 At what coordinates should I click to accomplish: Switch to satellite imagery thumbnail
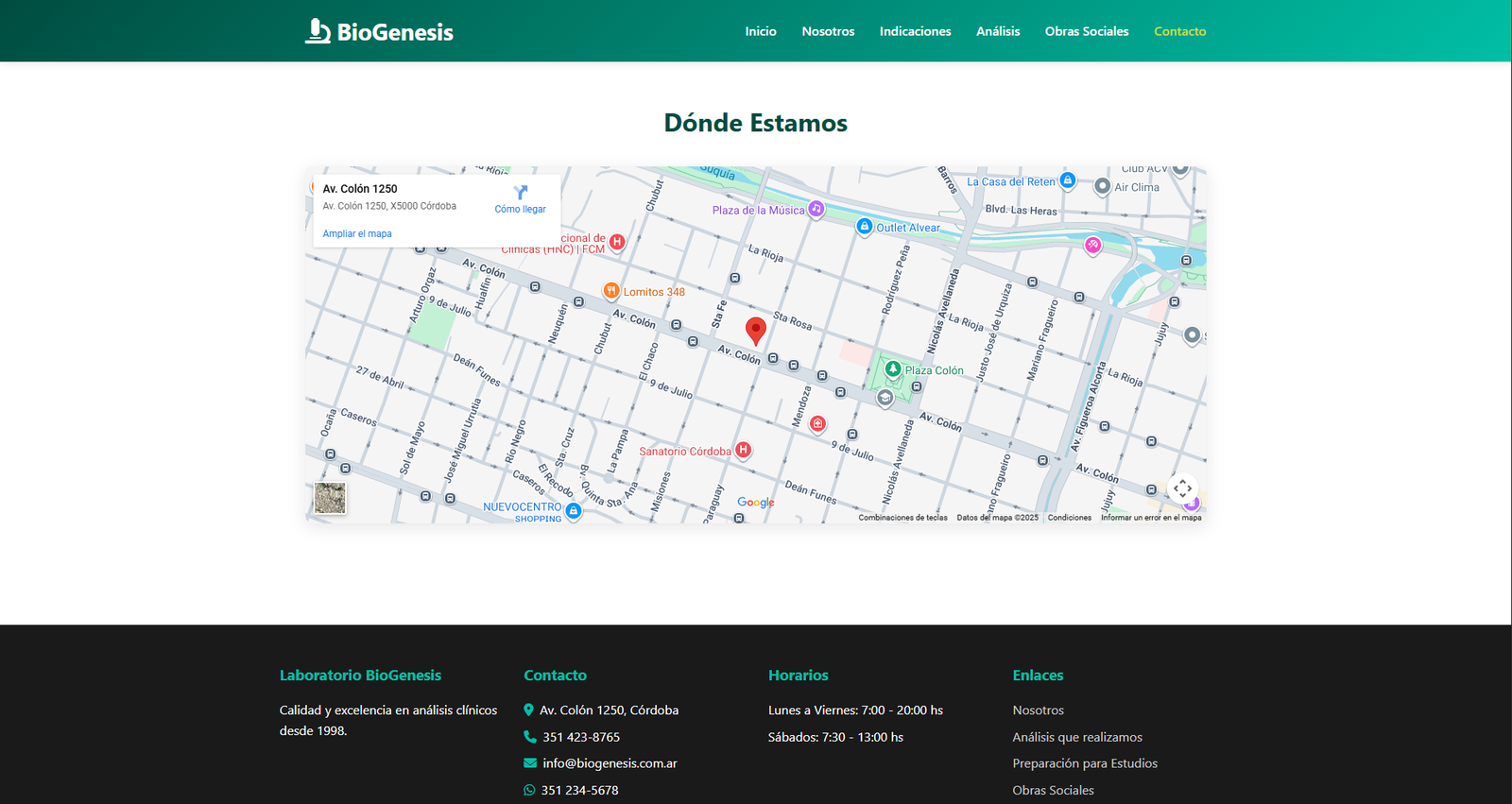[330, 498]
